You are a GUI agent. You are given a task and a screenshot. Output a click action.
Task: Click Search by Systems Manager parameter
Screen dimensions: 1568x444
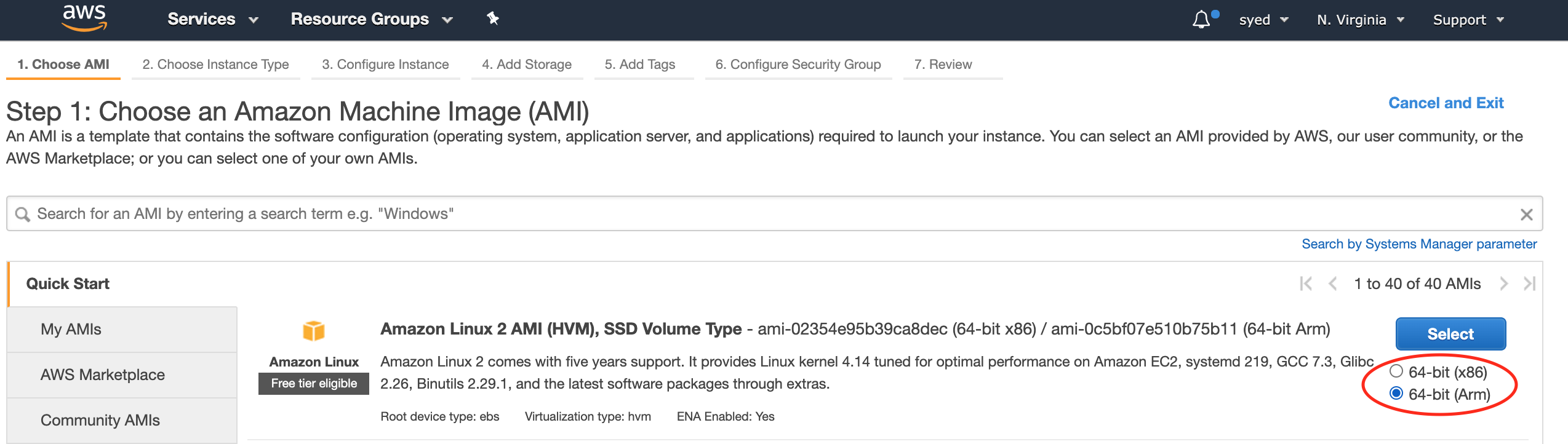point(1419,244)
